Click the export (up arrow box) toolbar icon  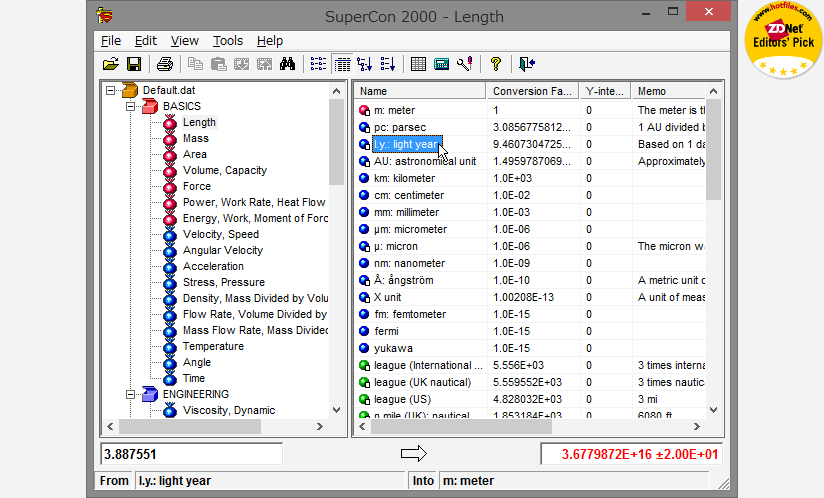tap(264, 64)
